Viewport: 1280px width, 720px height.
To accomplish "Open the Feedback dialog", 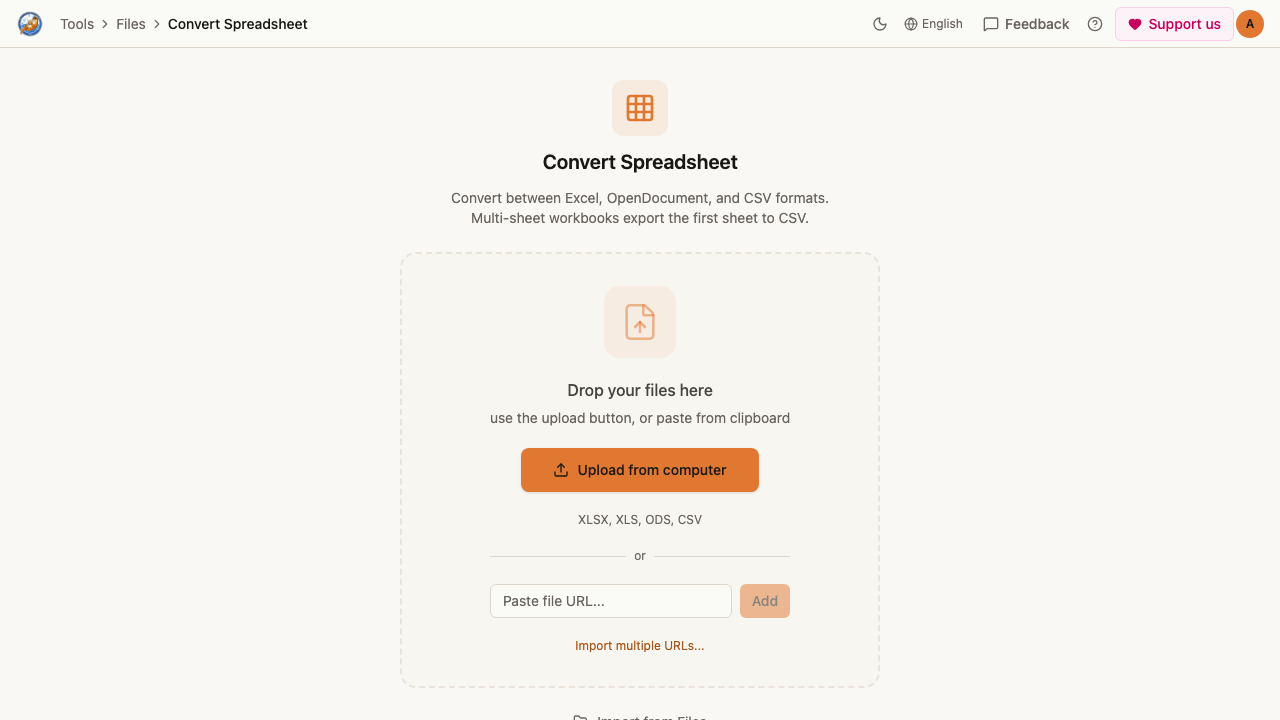I will [1026, 24].
